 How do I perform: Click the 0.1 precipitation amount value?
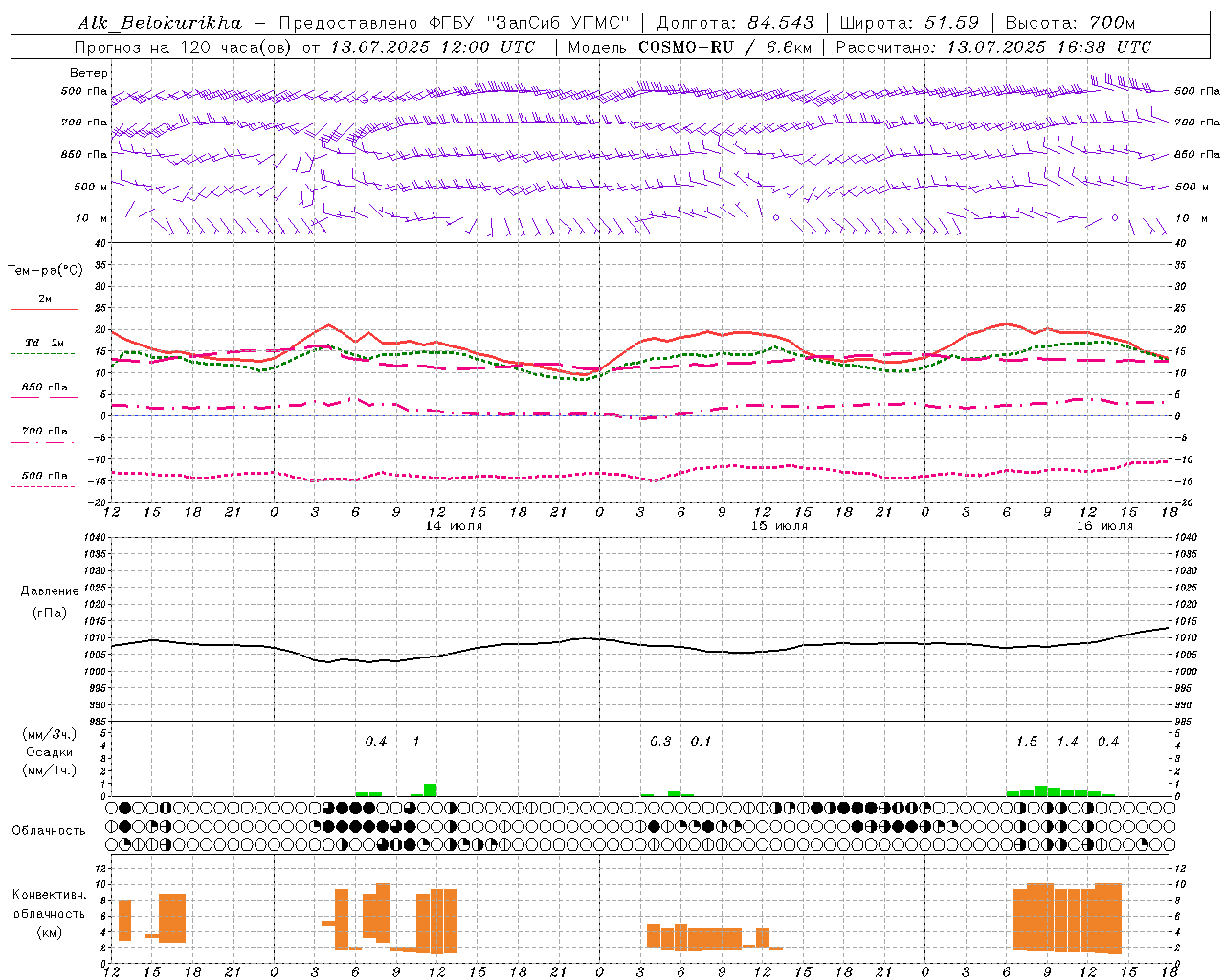point(702,741)
